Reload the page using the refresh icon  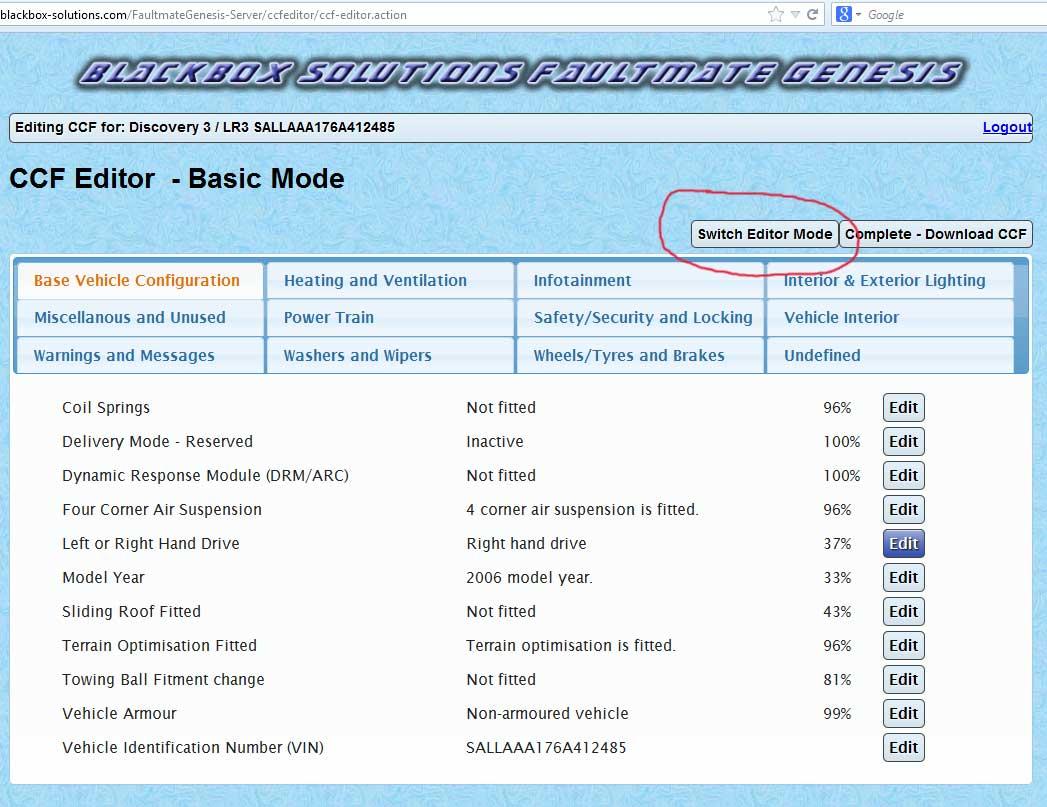[813, 14]
